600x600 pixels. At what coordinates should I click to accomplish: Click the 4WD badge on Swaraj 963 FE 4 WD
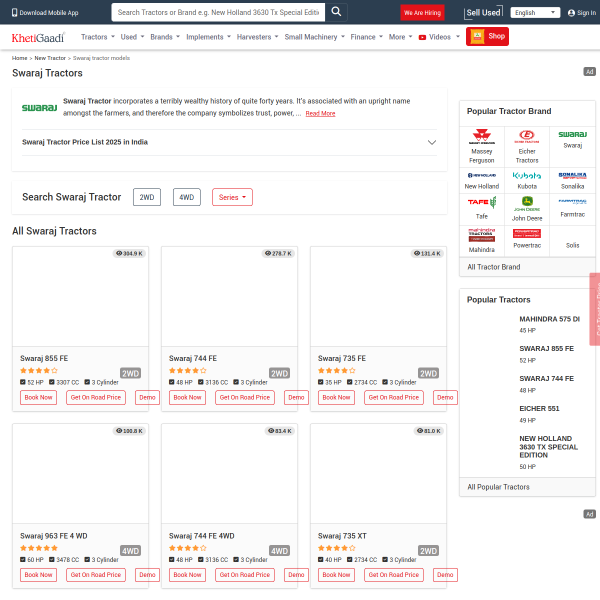pyautogui.click(x=130, y=551)
